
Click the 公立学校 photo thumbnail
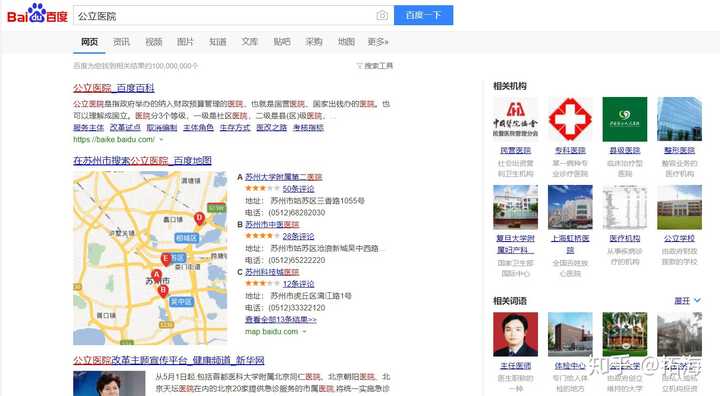click(x=680, y=207)
